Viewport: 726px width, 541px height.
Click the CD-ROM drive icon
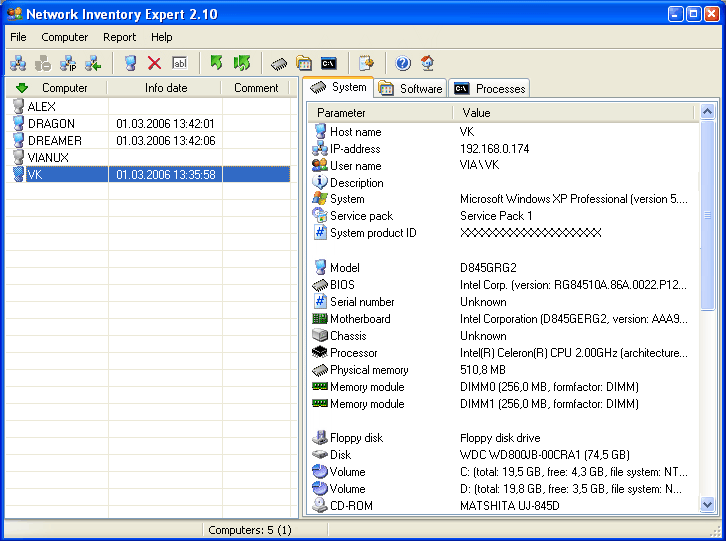coord(320,505)
